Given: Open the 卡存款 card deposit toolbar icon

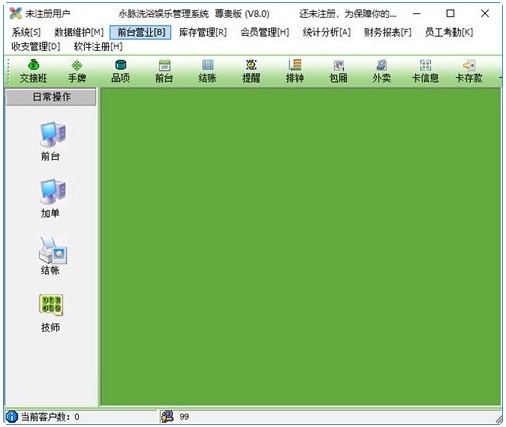Looking at the screenshot, I should 469,71.
